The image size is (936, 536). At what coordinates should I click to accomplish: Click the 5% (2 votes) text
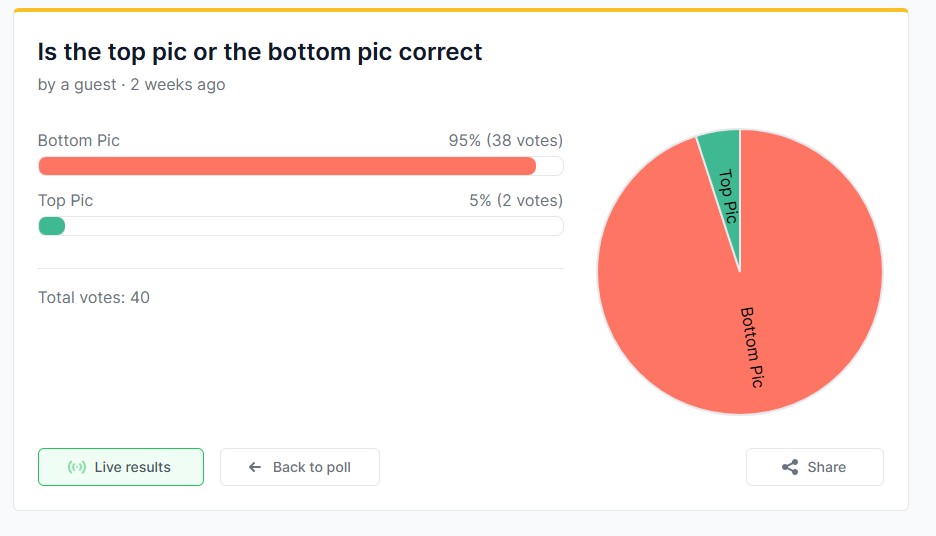tap(516, 201)
